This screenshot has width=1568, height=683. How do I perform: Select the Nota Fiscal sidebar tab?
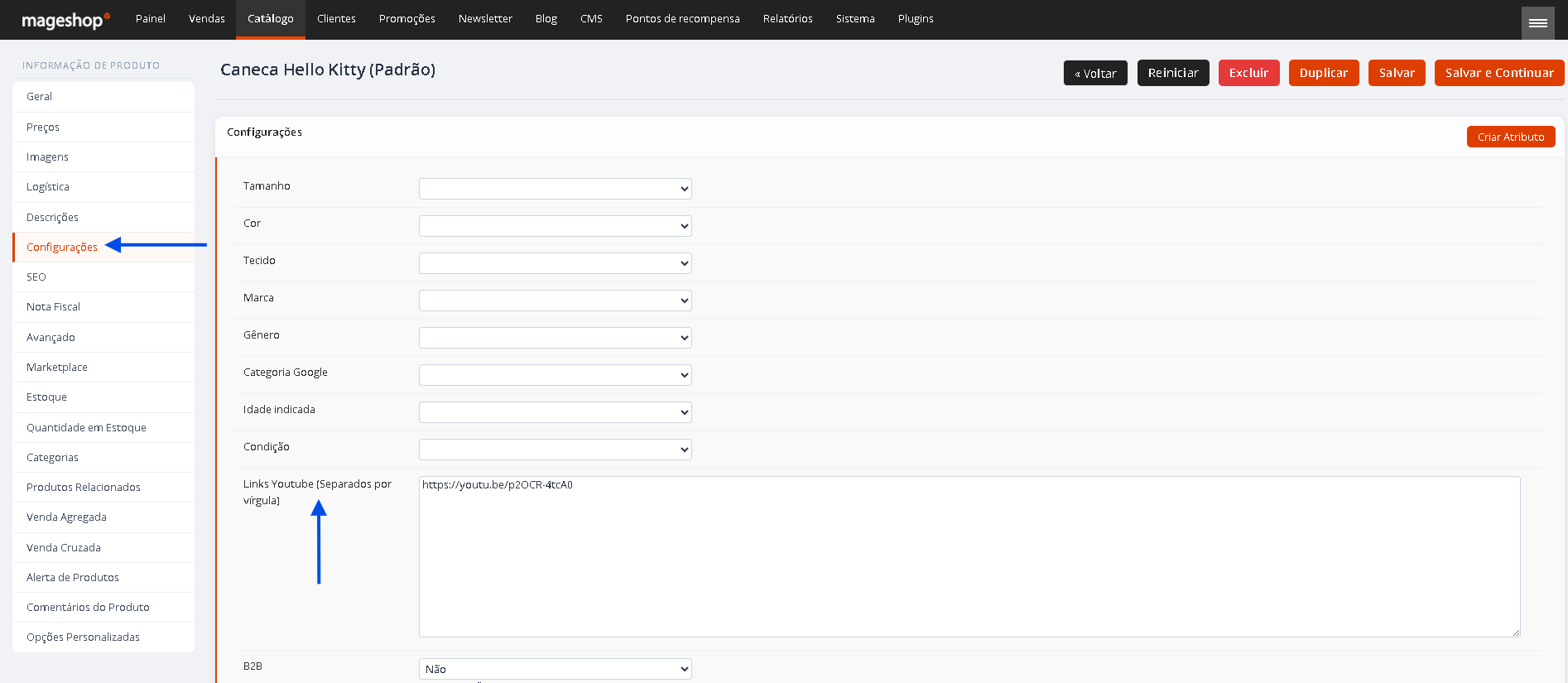click(x=103, y=307)
